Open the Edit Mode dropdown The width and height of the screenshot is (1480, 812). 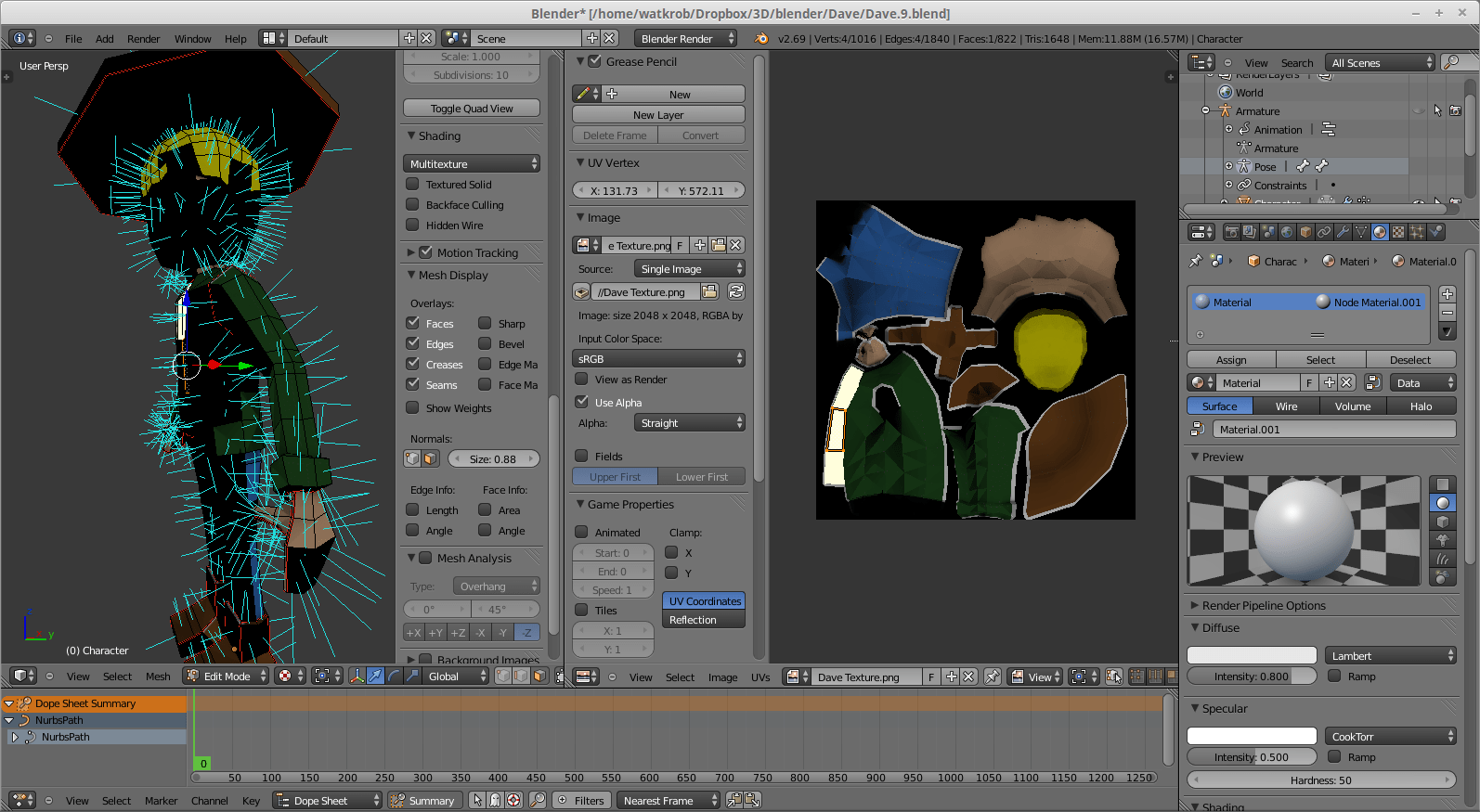click(x=226, y=677)
